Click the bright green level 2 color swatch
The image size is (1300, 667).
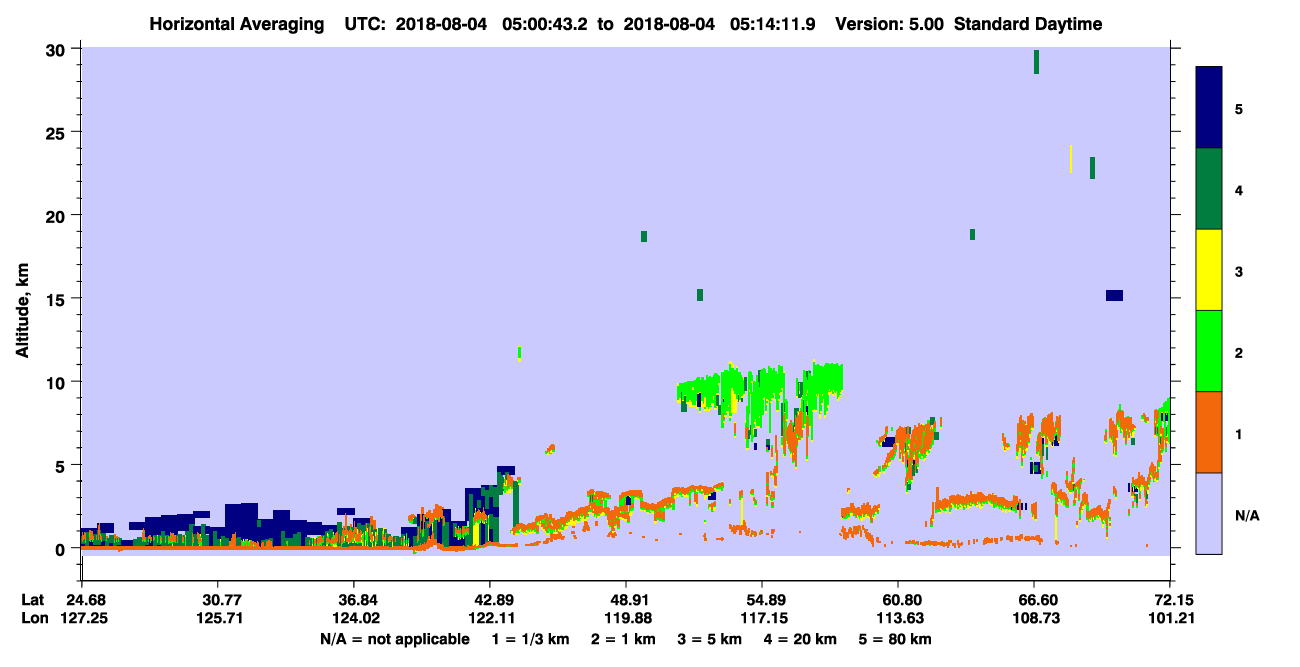pyautogui.click(x=1209, y=351)
